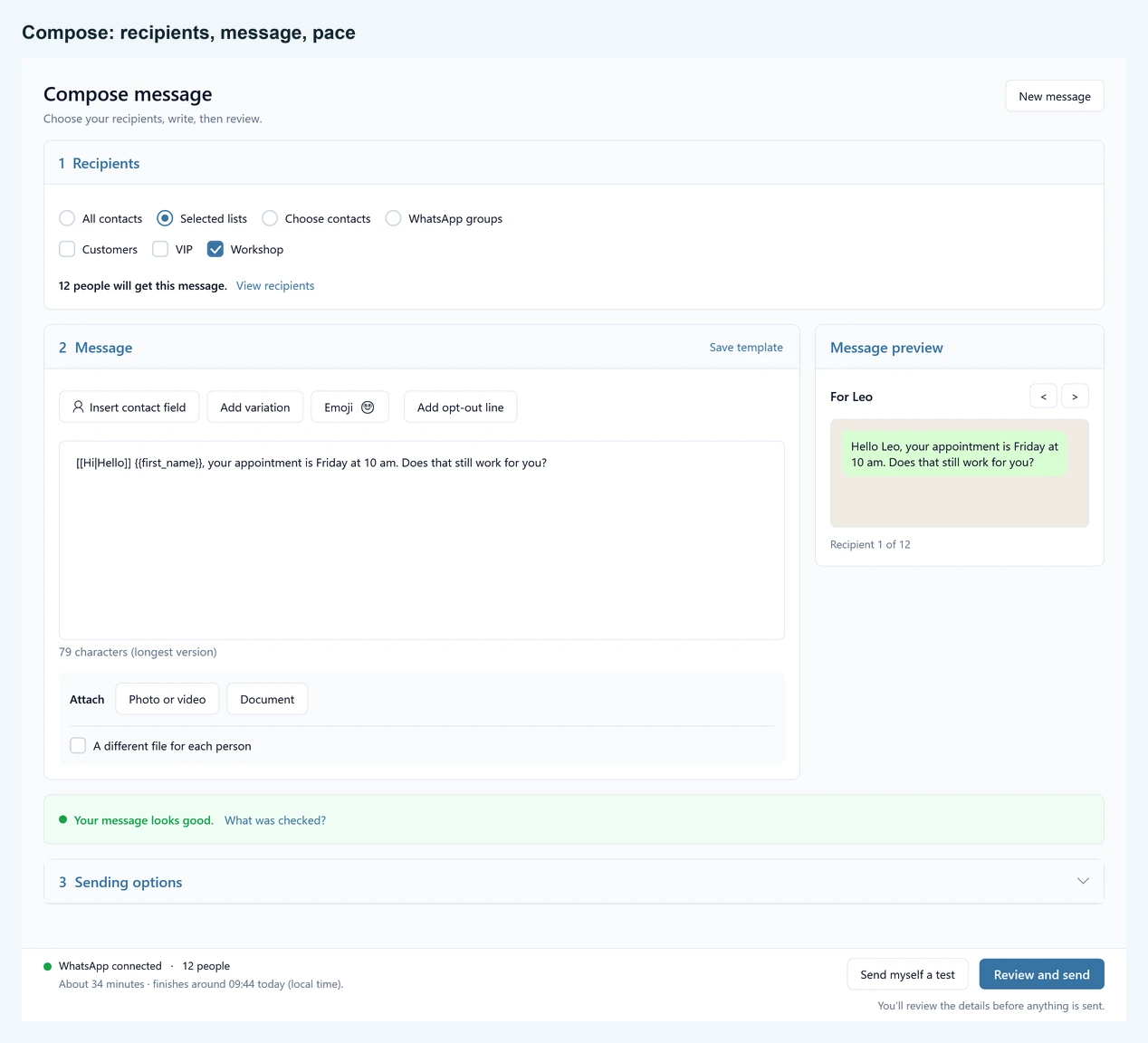The width and height of the screenshot is (1148, 1043).
Task: Click Send myself a test
Action: (x=907, y=974)
